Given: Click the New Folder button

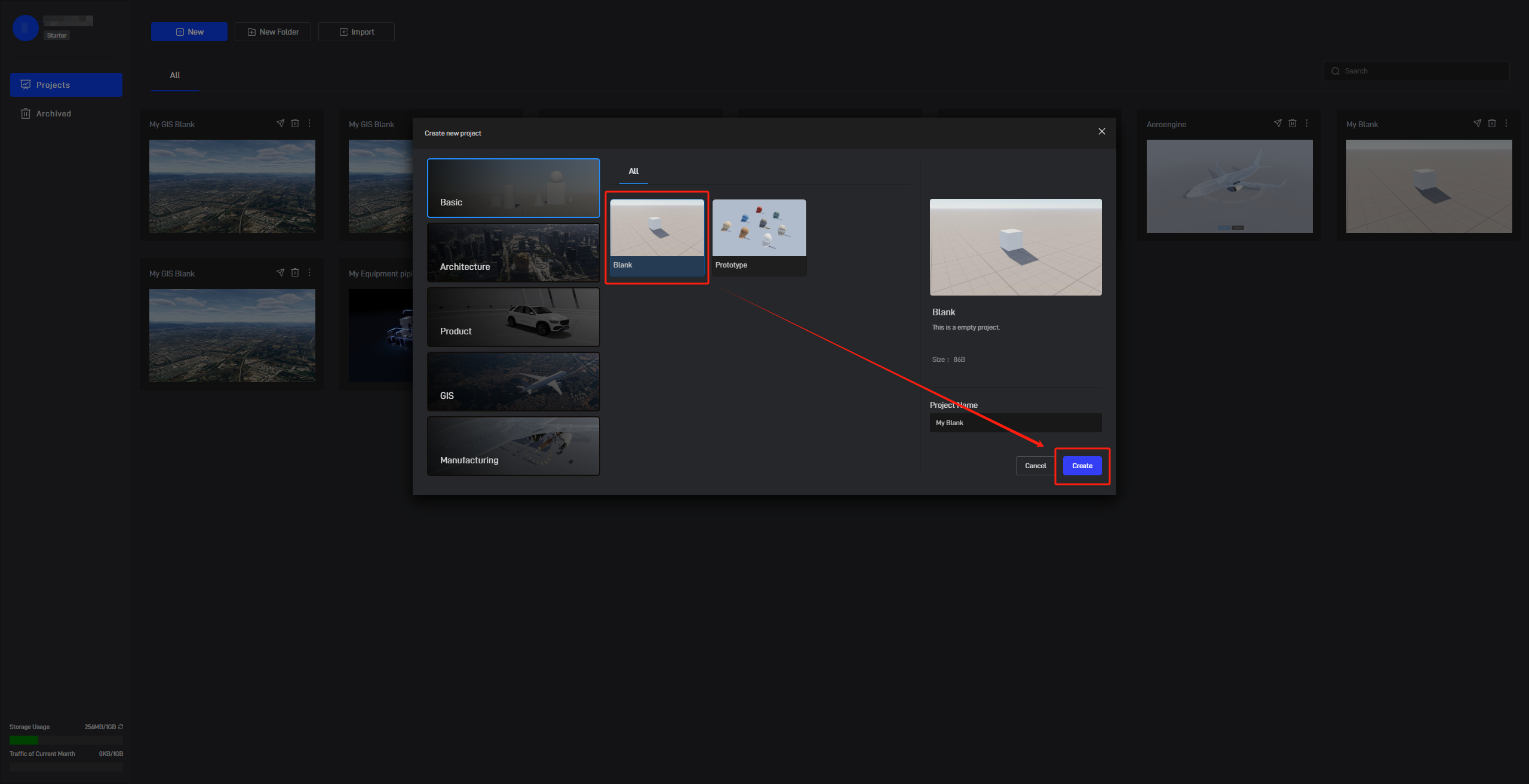Looking at the screenshot, I should (x=273, y=32).
